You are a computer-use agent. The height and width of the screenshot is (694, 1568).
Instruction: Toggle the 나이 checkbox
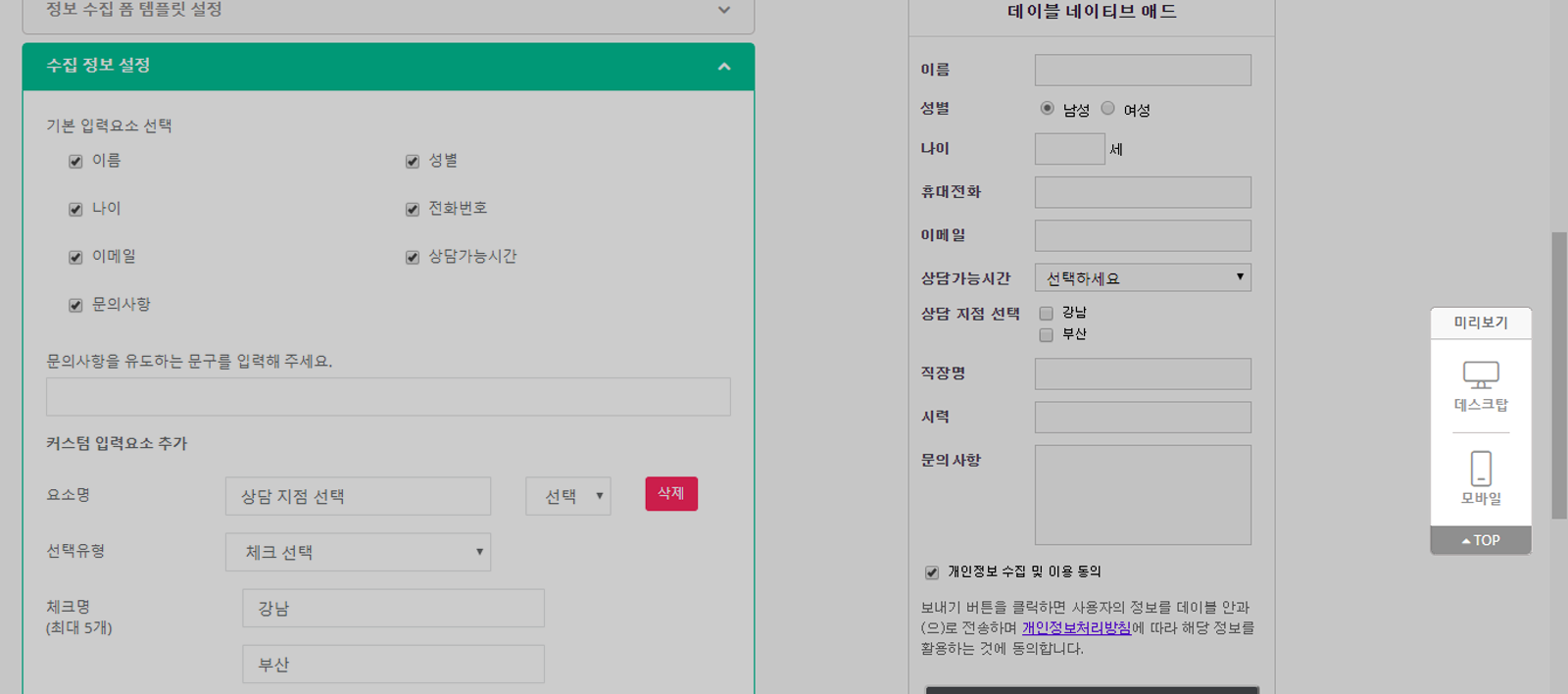(75, 210)
